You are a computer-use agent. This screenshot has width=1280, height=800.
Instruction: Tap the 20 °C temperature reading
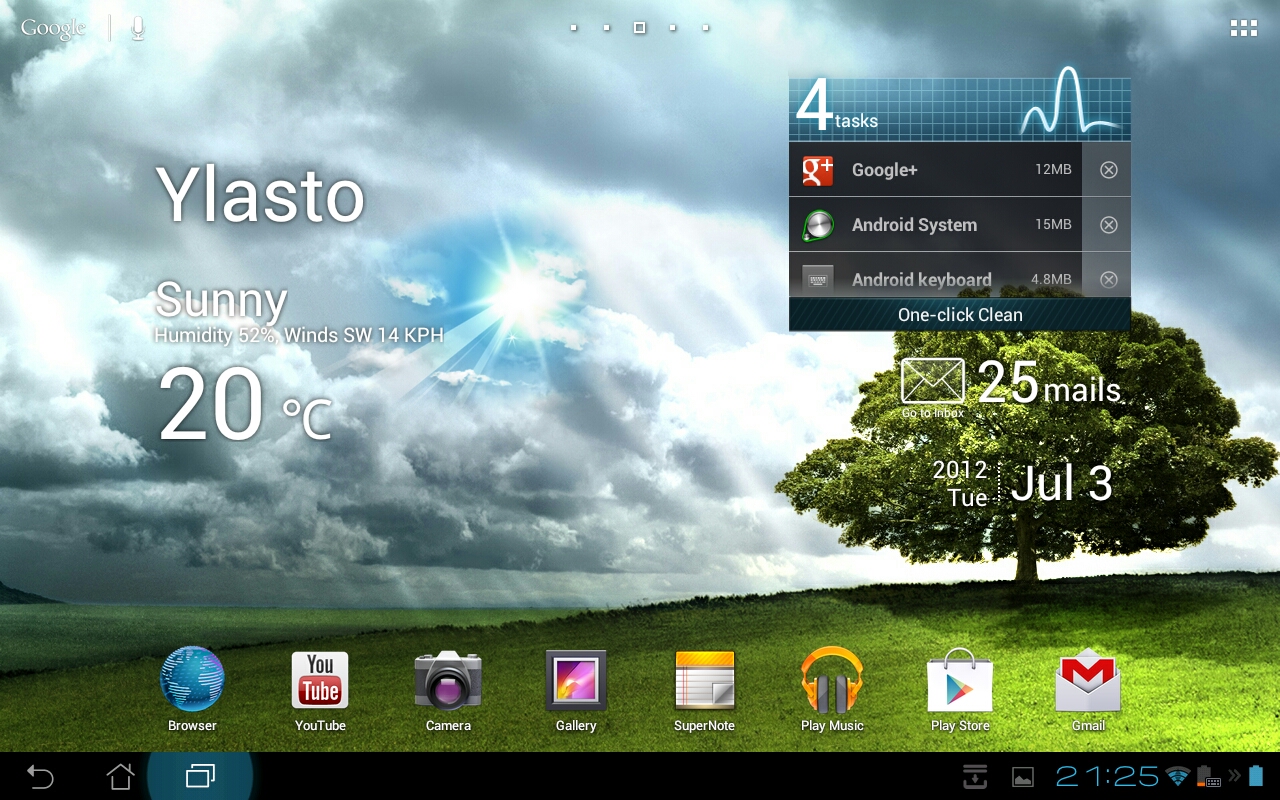tap(245, 404)
